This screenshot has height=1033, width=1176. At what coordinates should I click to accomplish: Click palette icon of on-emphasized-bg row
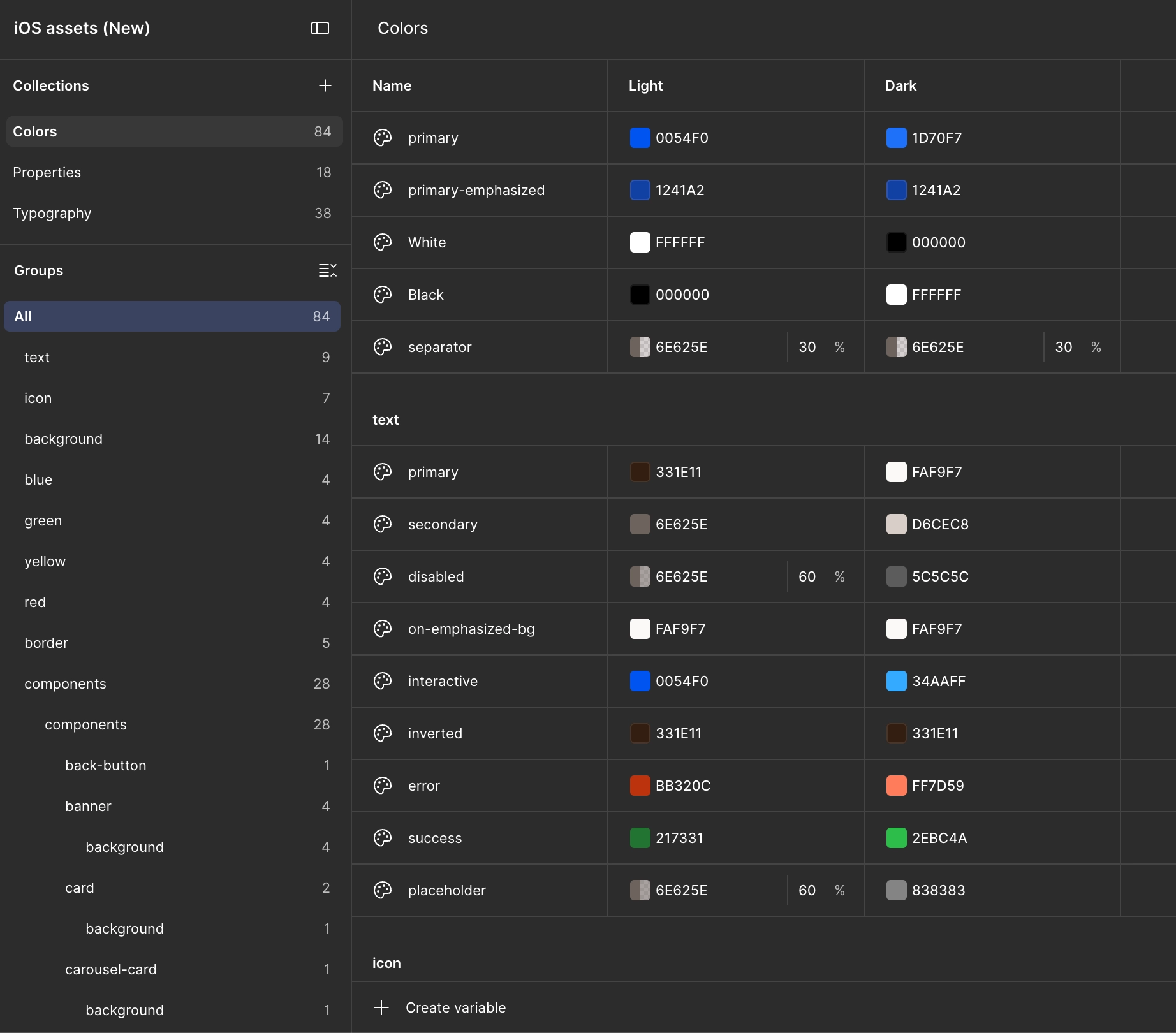tap(383, 629)
